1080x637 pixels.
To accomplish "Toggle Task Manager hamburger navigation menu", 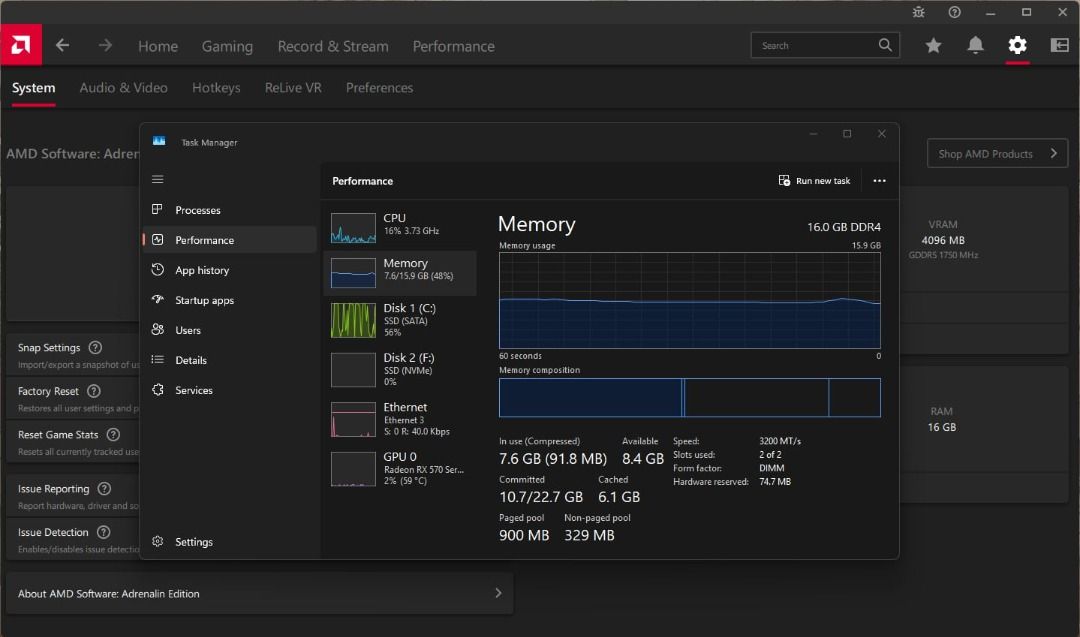I will pyautogui.click(x=158, y=180).
